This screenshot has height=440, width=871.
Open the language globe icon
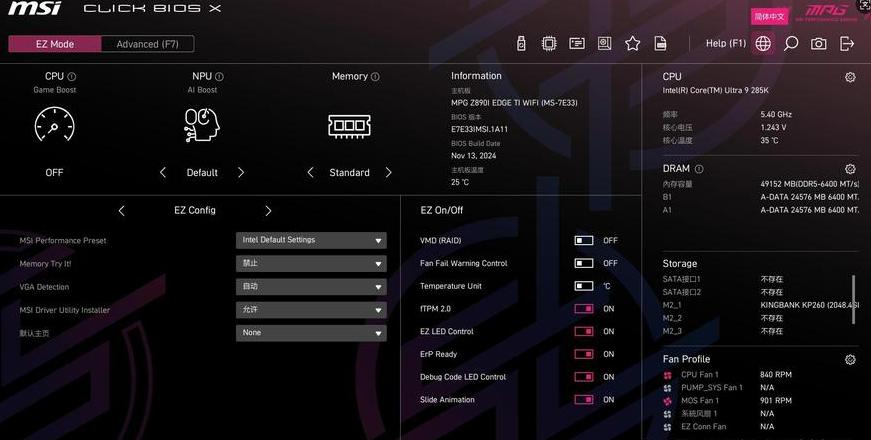763,43
